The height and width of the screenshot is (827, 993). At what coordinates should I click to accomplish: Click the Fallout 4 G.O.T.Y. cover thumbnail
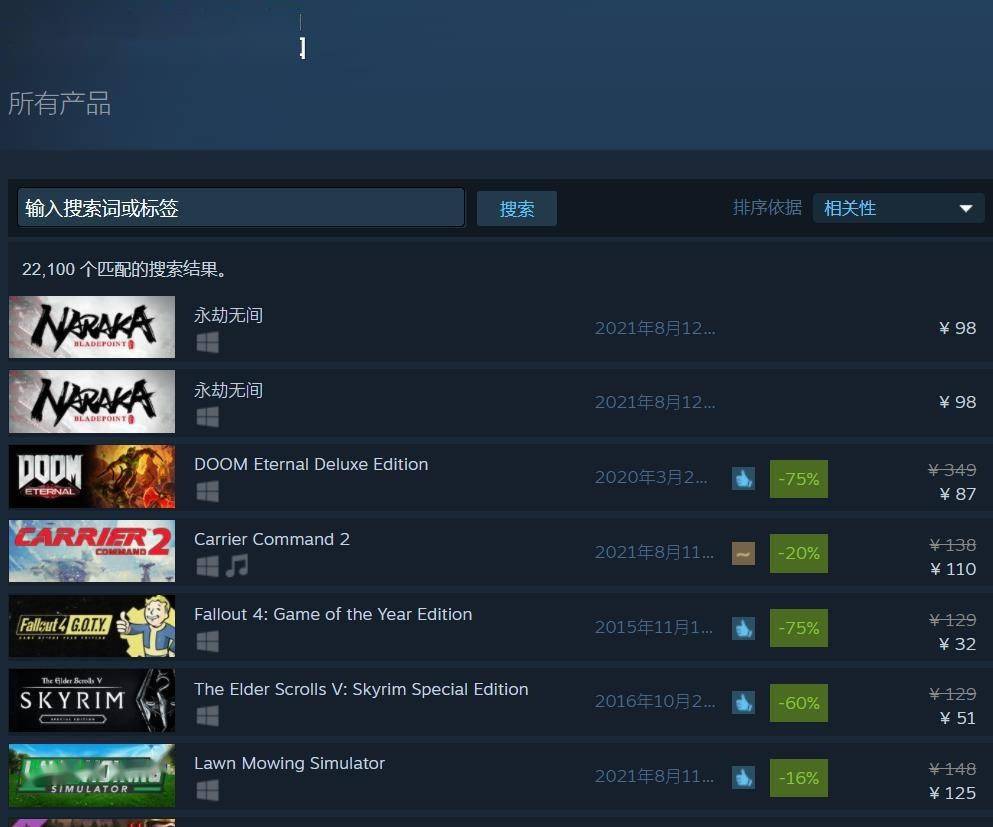coord(92,626)
